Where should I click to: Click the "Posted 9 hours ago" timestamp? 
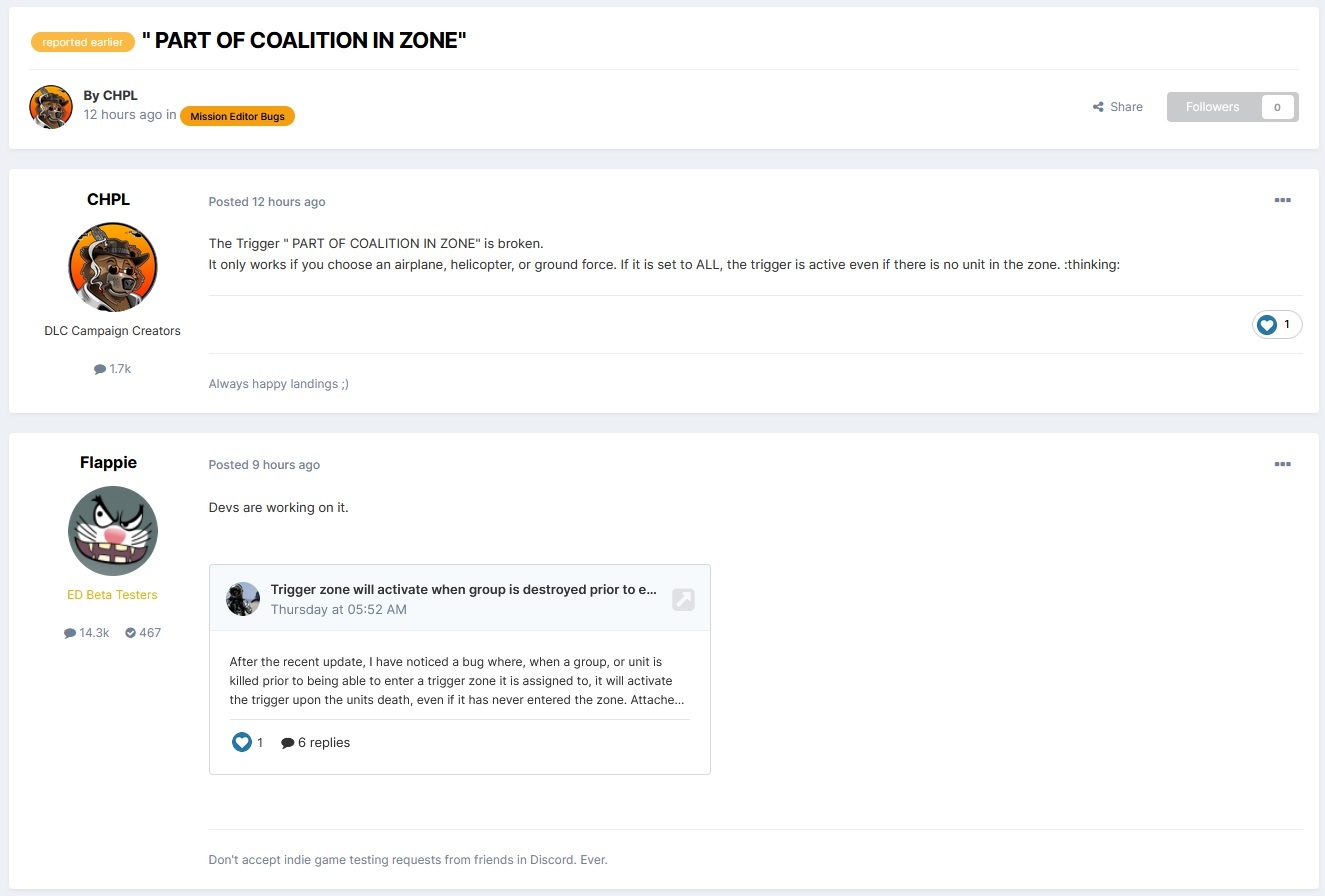264,465
